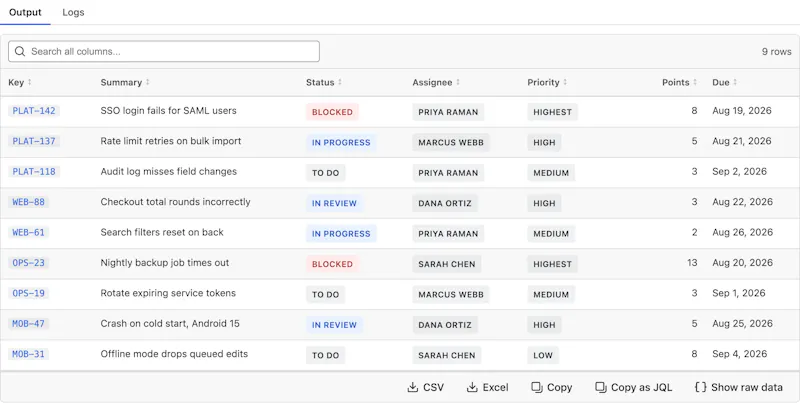Click DANA ORTIZ assignee in WEB-88 row
Viewport: 800px width, 403px height.
tap(445, 203)
